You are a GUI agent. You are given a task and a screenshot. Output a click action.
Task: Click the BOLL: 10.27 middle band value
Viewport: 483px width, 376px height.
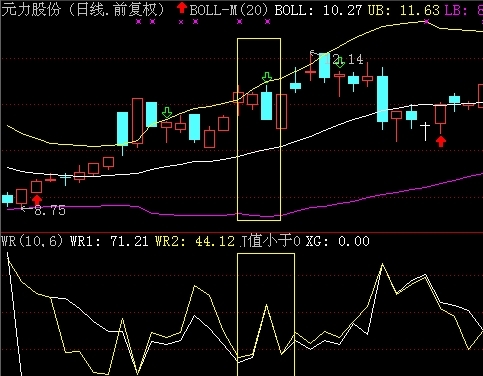318,10
